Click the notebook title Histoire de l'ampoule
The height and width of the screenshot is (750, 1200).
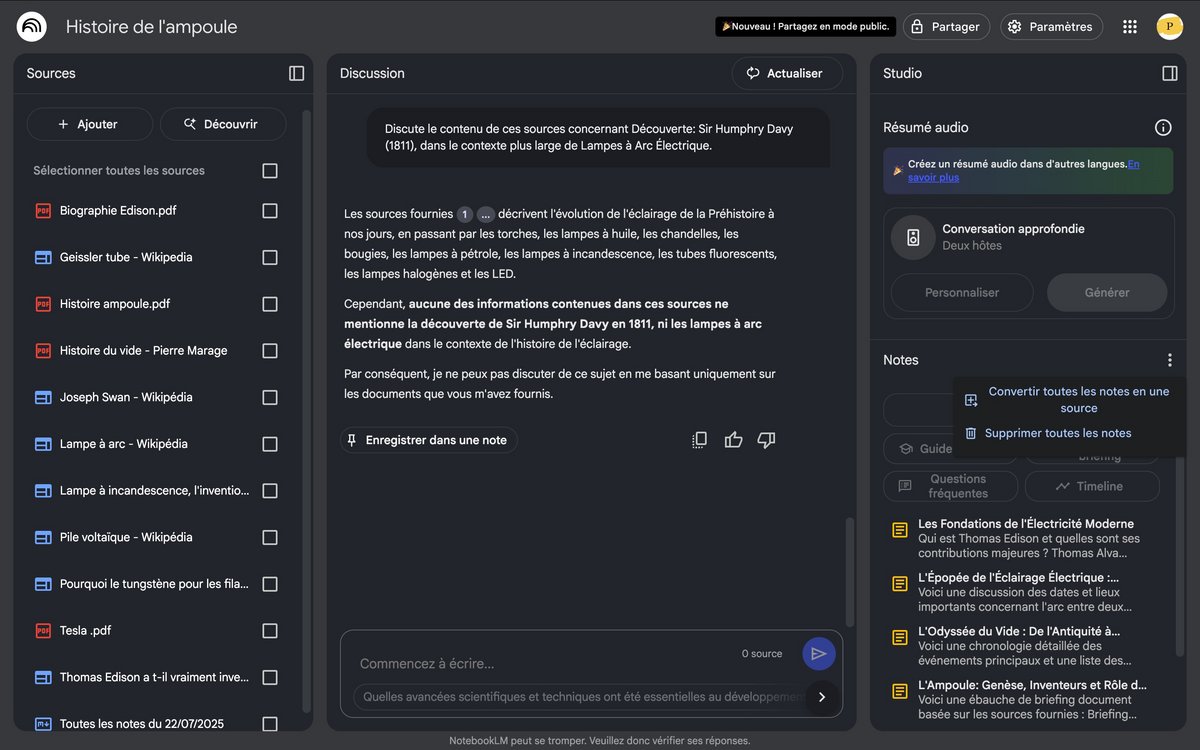(151, 27)
